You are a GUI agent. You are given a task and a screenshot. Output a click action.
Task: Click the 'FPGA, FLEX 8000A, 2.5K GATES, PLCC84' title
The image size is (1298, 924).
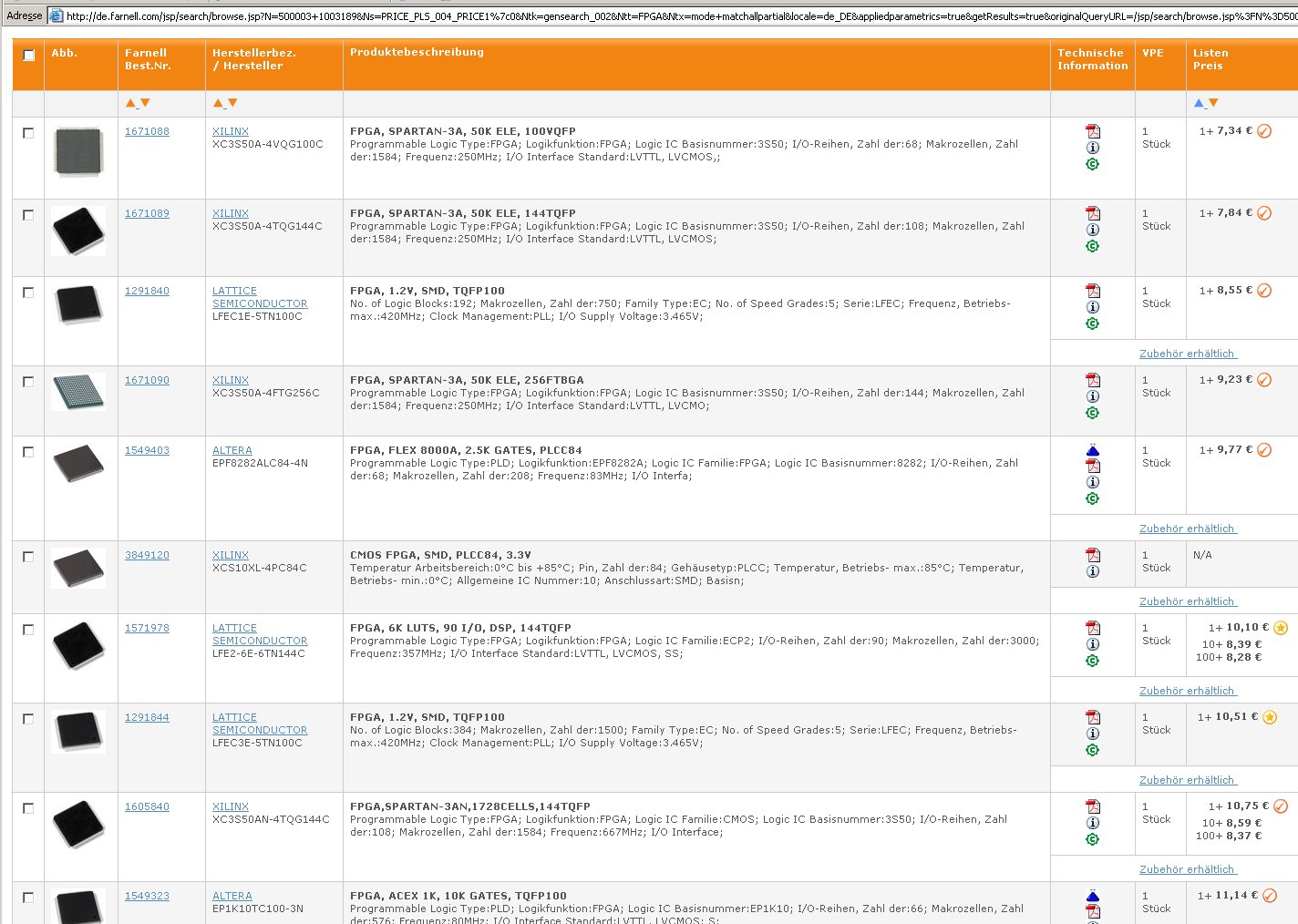[x=466, y=450]
